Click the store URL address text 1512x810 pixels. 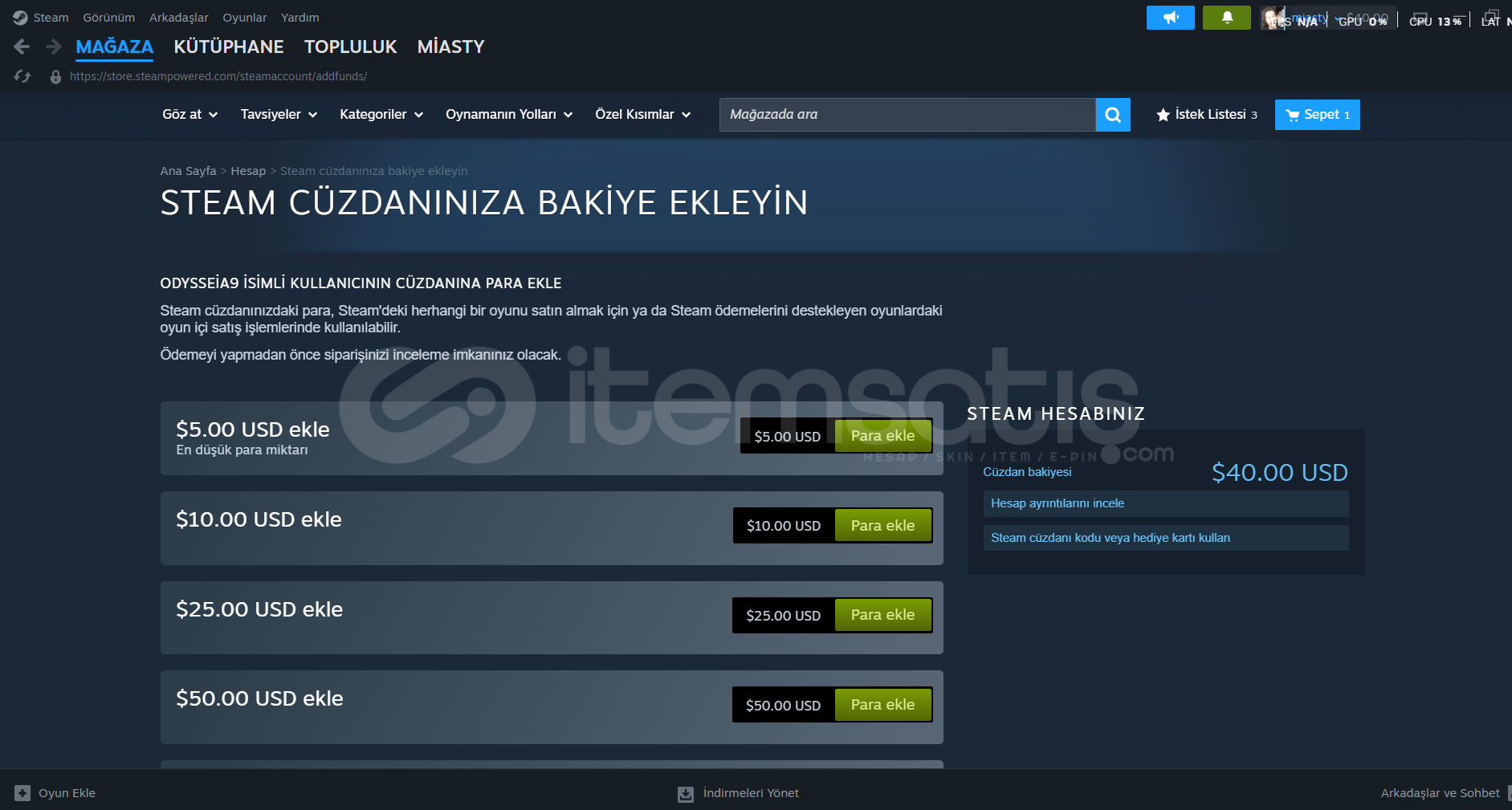pos(218,76)
